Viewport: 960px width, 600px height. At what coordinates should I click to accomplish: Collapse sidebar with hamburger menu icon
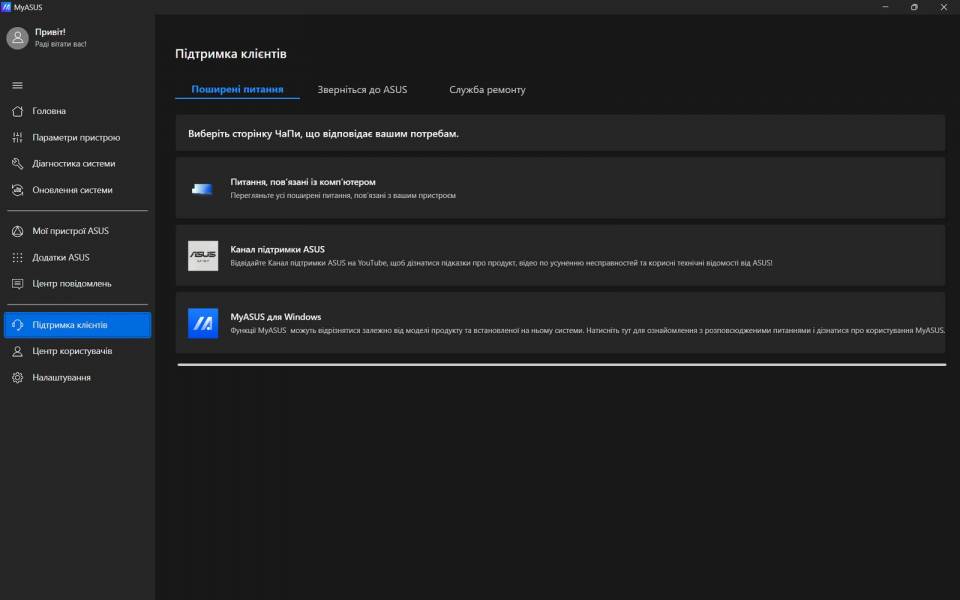pos(17,85)
